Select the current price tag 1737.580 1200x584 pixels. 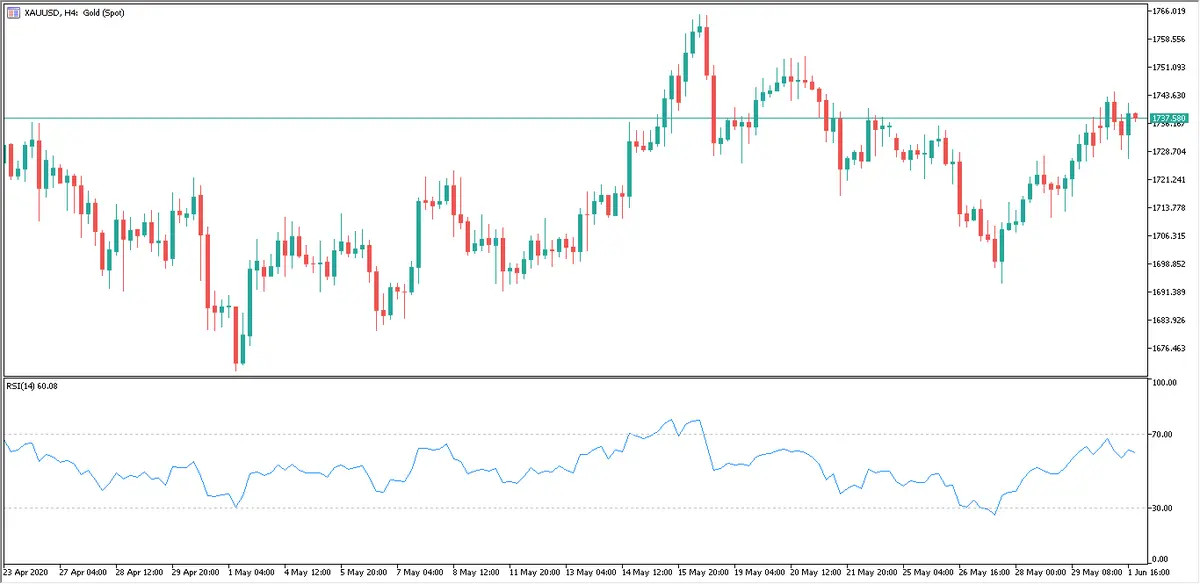pos(1170,118)
